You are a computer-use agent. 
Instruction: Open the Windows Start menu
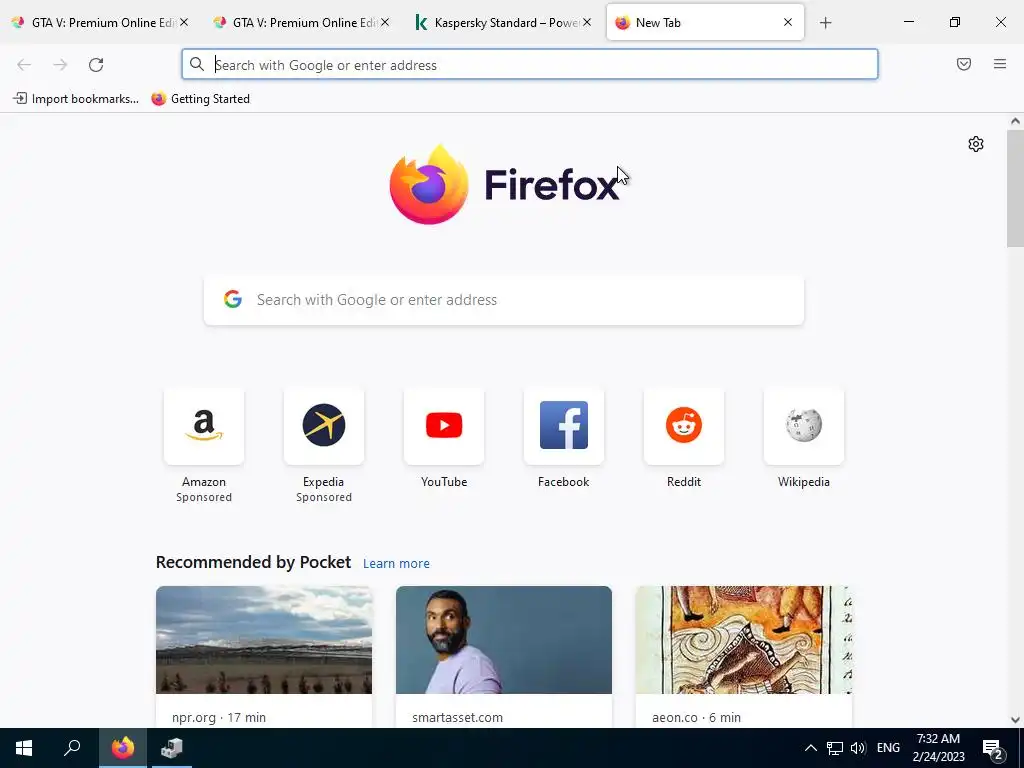24,748
